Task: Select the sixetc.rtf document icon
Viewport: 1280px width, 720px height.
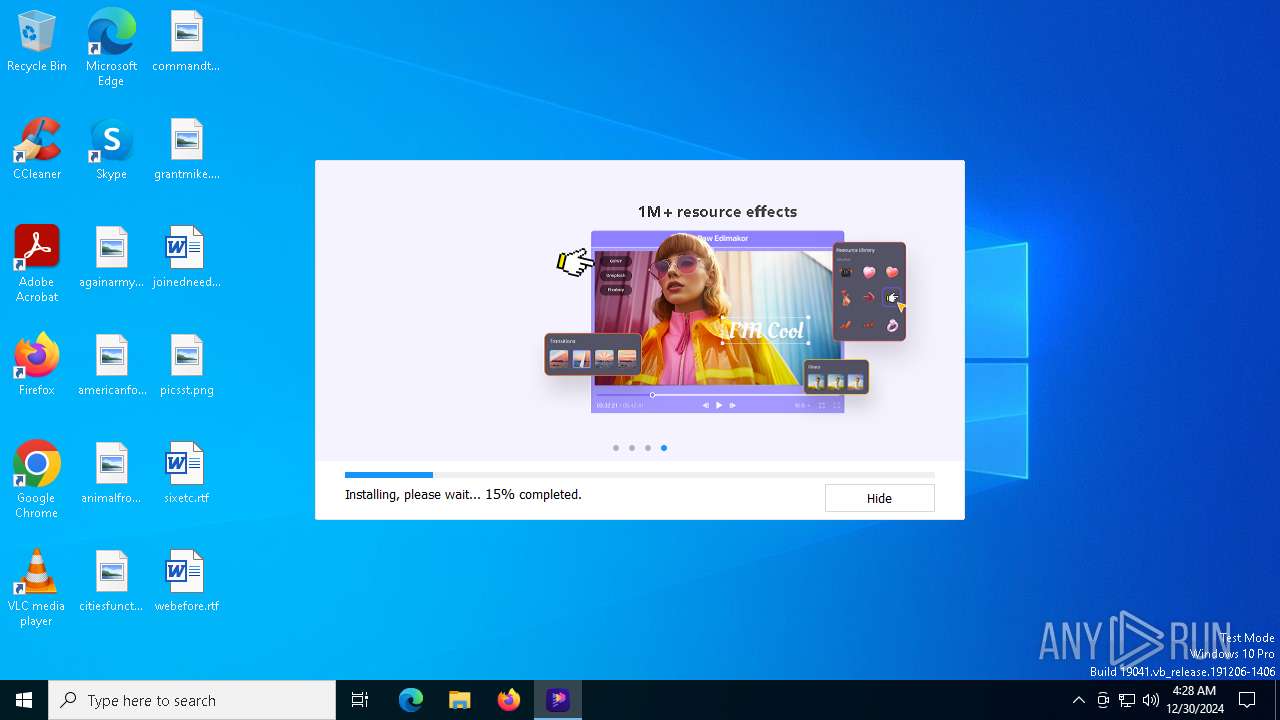Action: point(186,474)
